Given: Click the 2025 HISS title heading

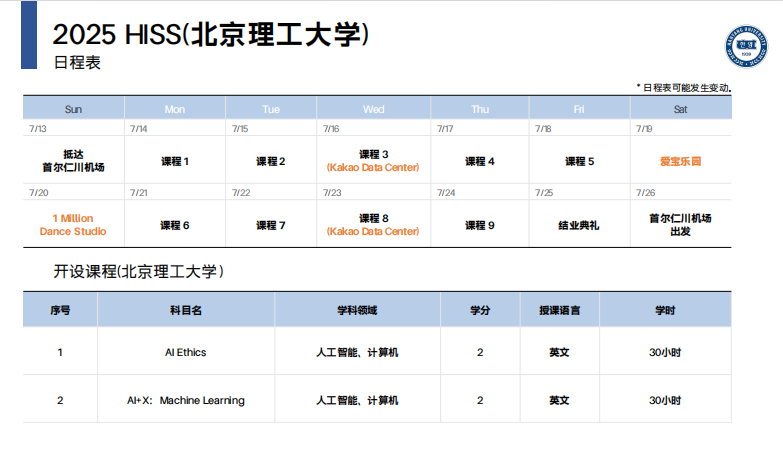Looking at the screenshot, I should pos(211,35).
